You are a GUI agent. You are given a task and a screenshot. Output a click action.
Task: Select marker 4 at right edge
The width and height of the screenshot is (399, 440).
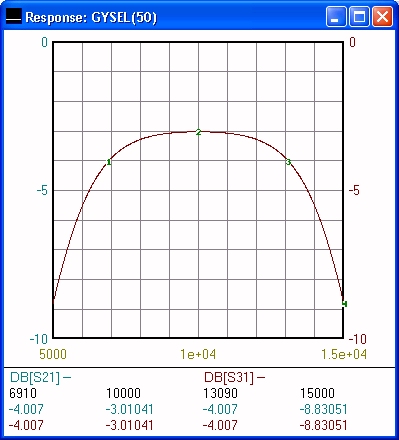tap(345, 304)
